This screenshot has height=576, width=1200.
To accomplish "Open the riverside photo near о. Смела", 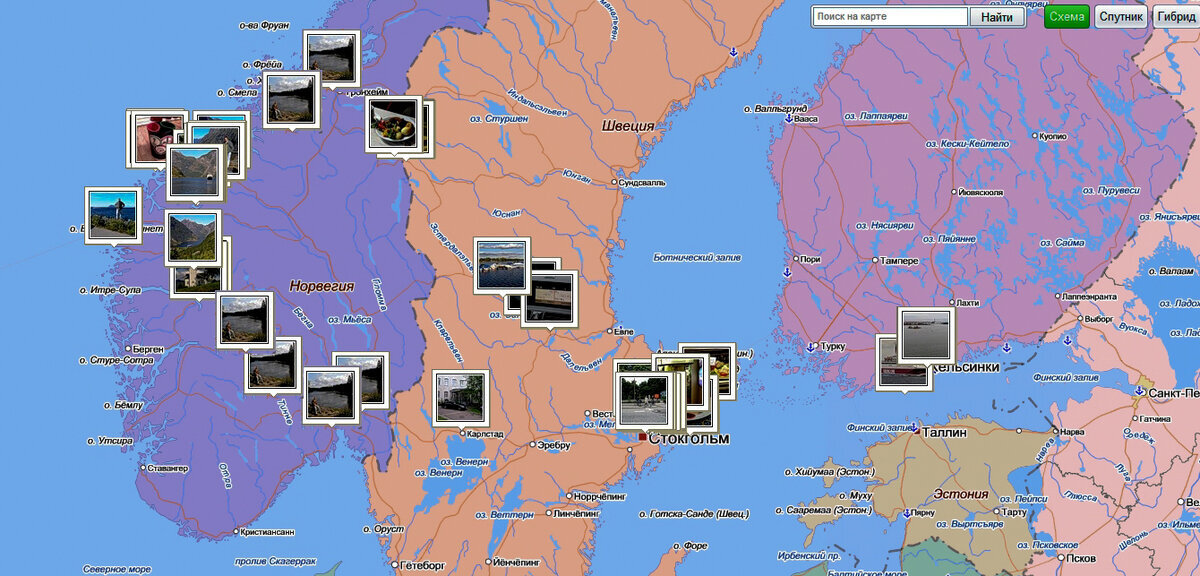I will [x=292, y=98].
